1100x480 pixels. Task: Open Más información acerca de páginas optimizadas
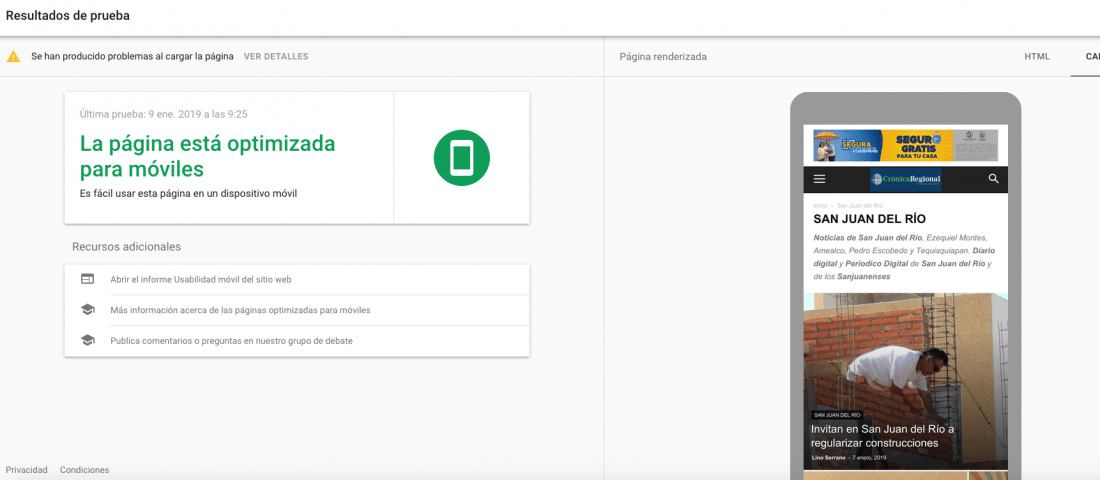pos(240,309)
